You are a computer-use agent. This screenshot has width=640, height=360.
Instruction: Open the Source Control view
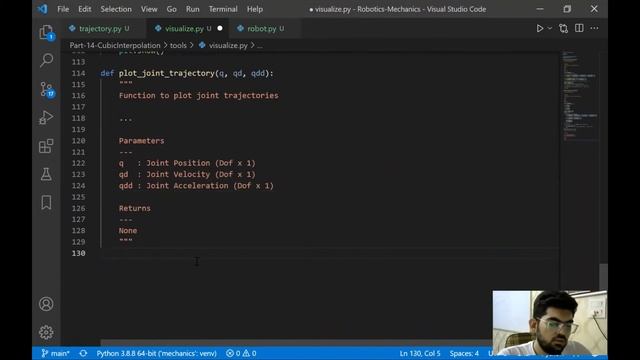tap(47, 89)
